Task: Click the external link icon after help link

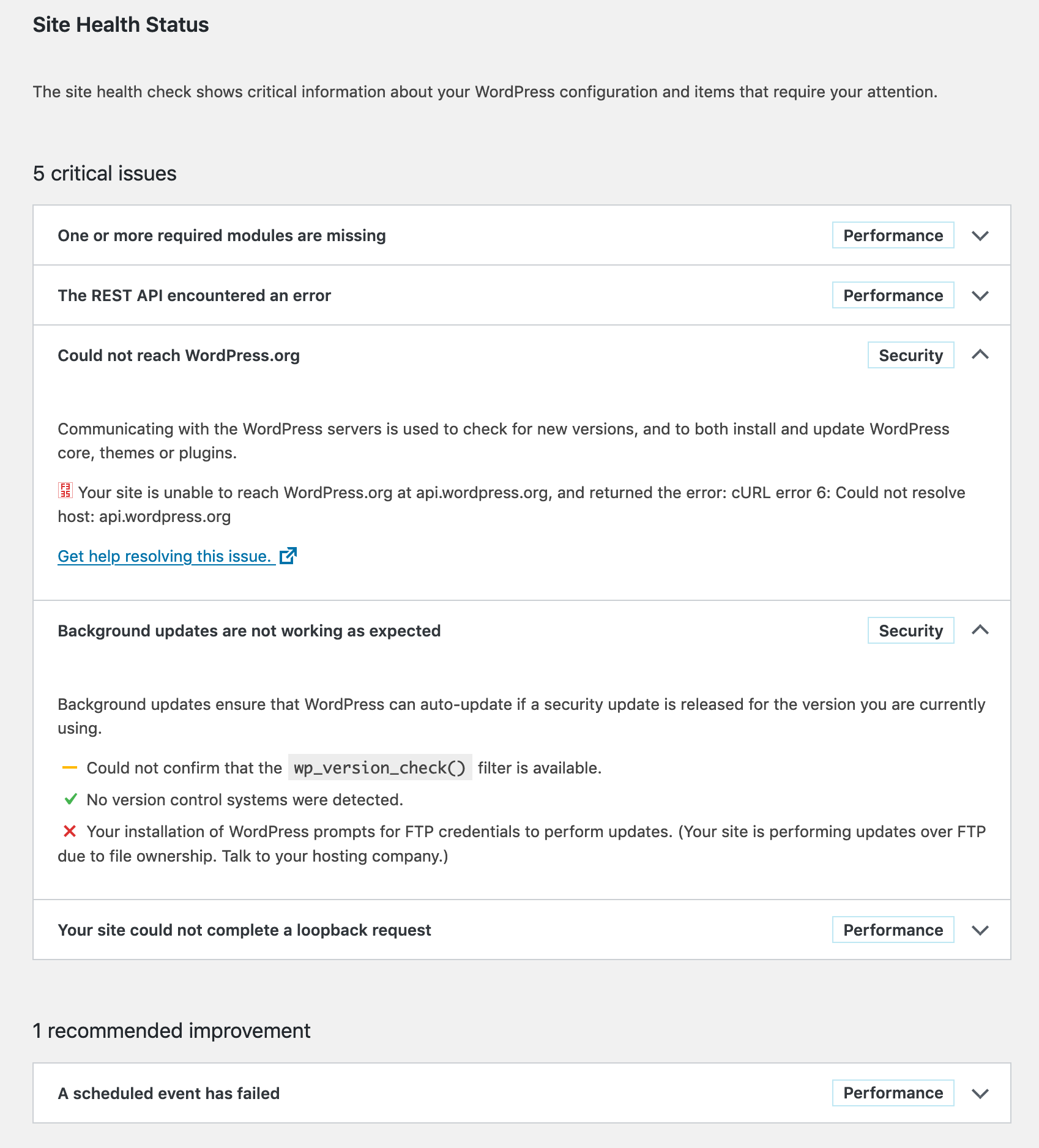Action: tap(288, 556)
